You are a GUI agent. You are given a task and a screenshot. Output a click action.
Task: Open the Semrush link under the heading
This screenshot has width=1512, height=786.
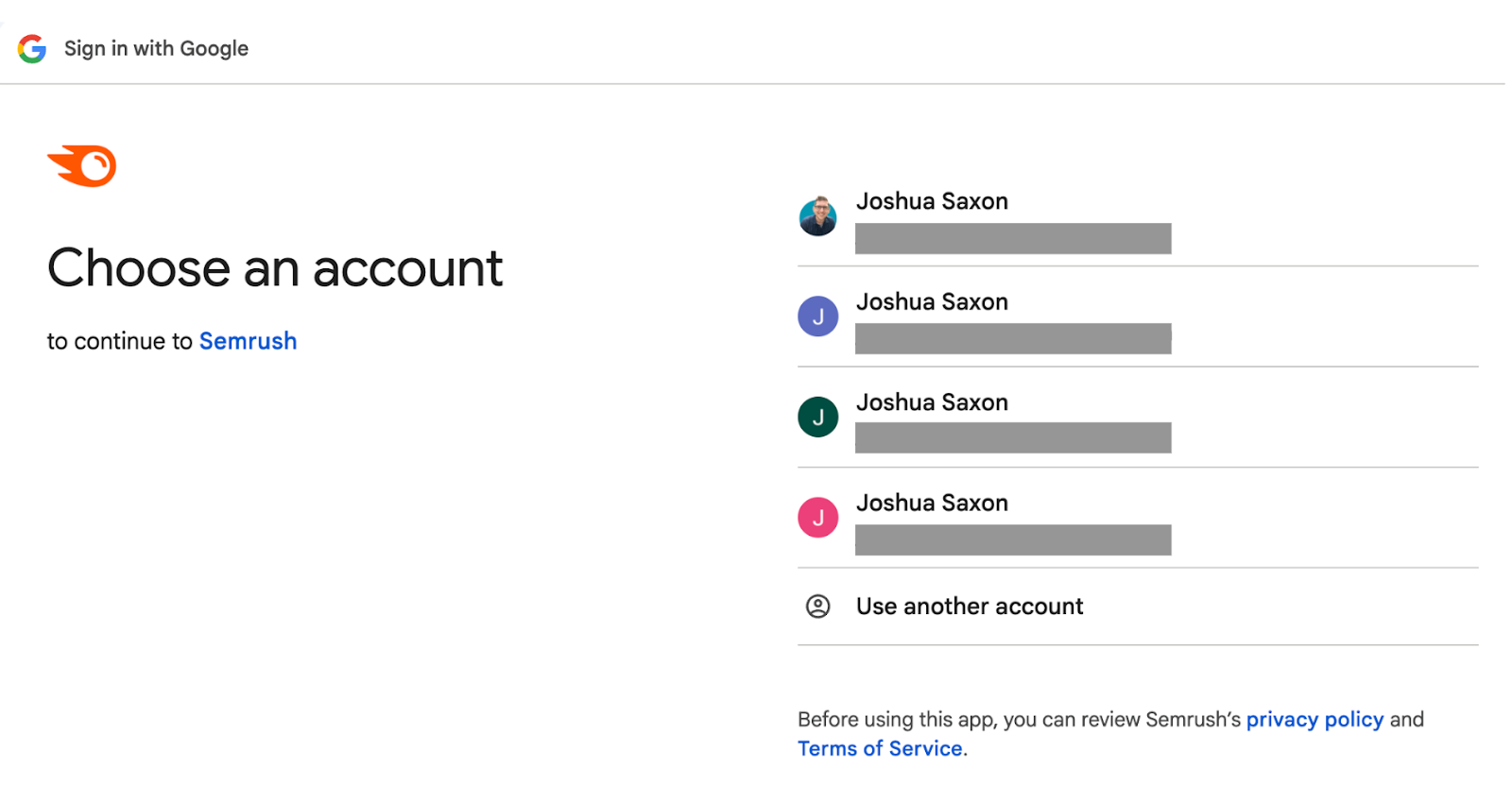click(x=248, y=341)
